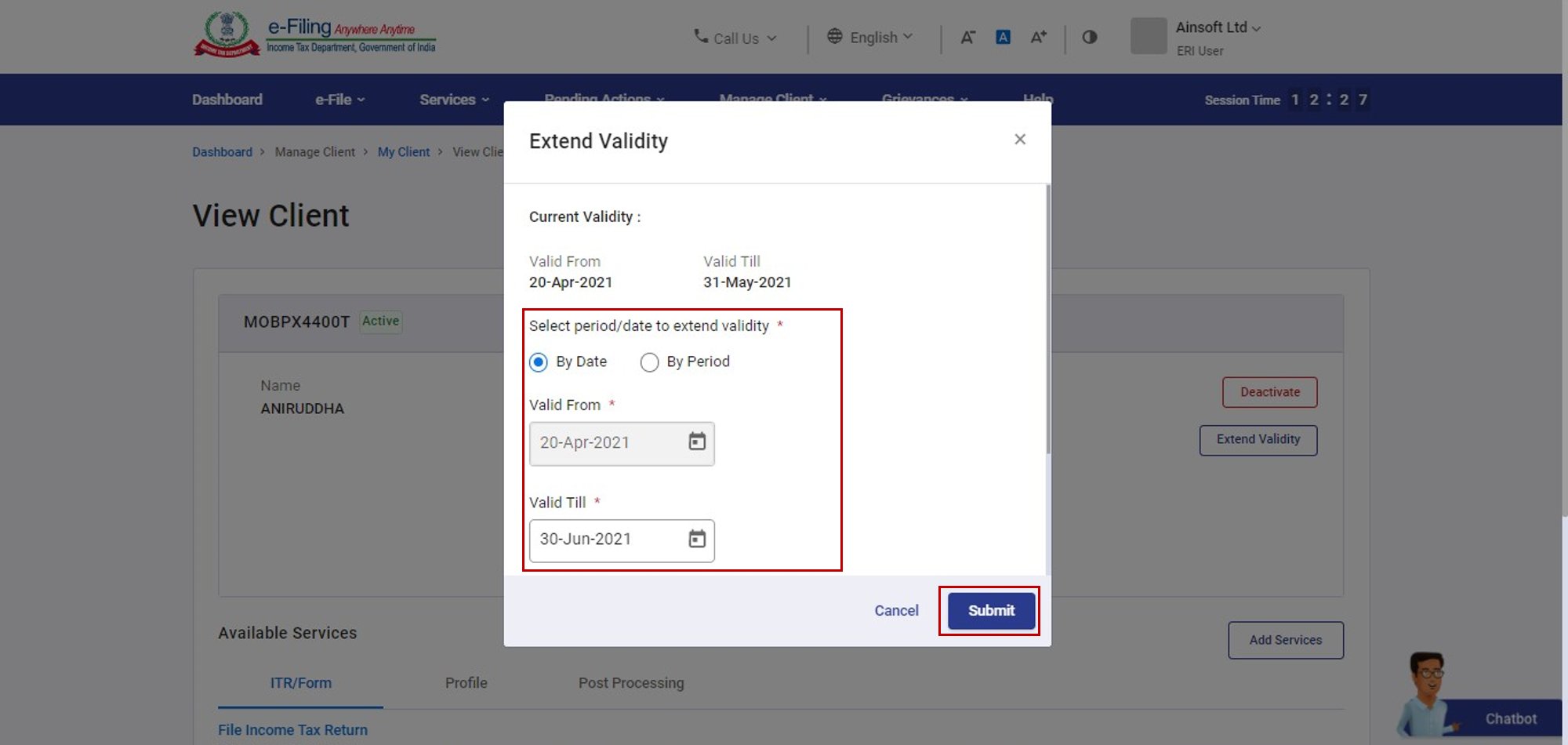This screenshot has height=745, width=1568.
Task: Open the e-File menu
Action: coord(339,100)
